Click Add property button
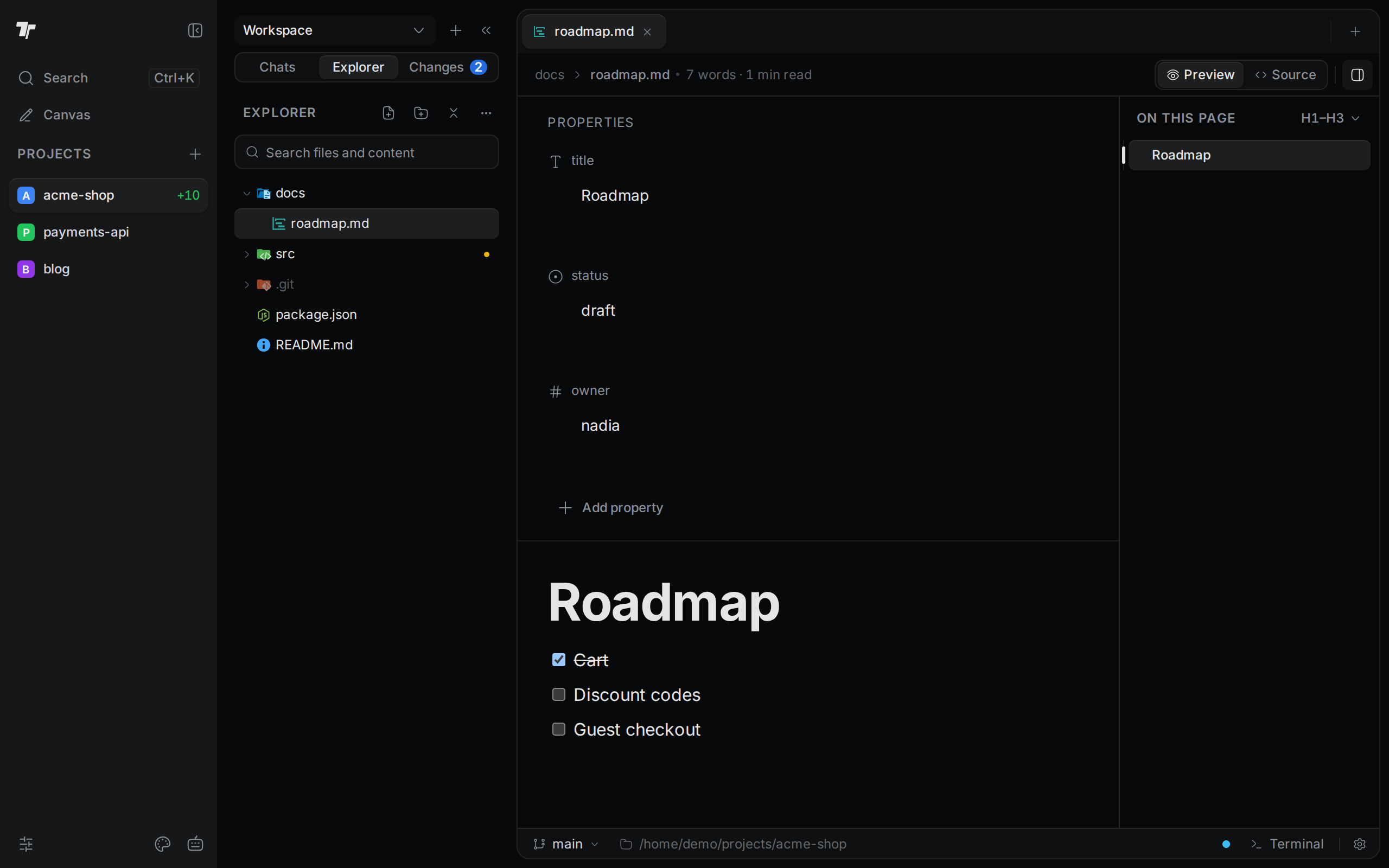Image resolution: width=1389 pixels, height=868 pixels. pyautogui.click(x=611, y=507)
